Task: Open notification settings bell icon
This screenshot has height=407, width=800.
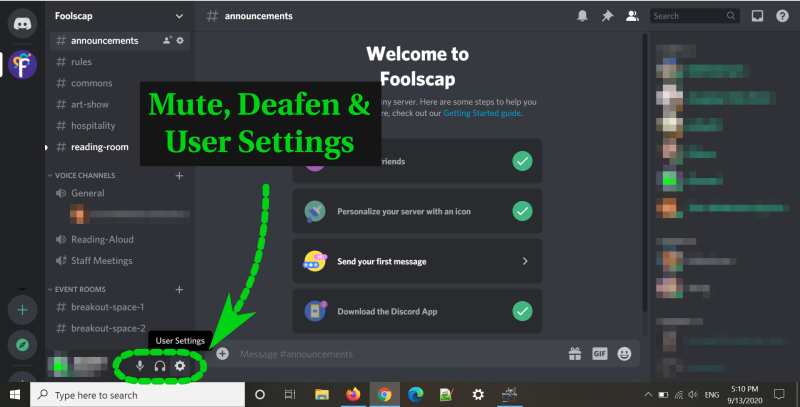Action: 582,16
